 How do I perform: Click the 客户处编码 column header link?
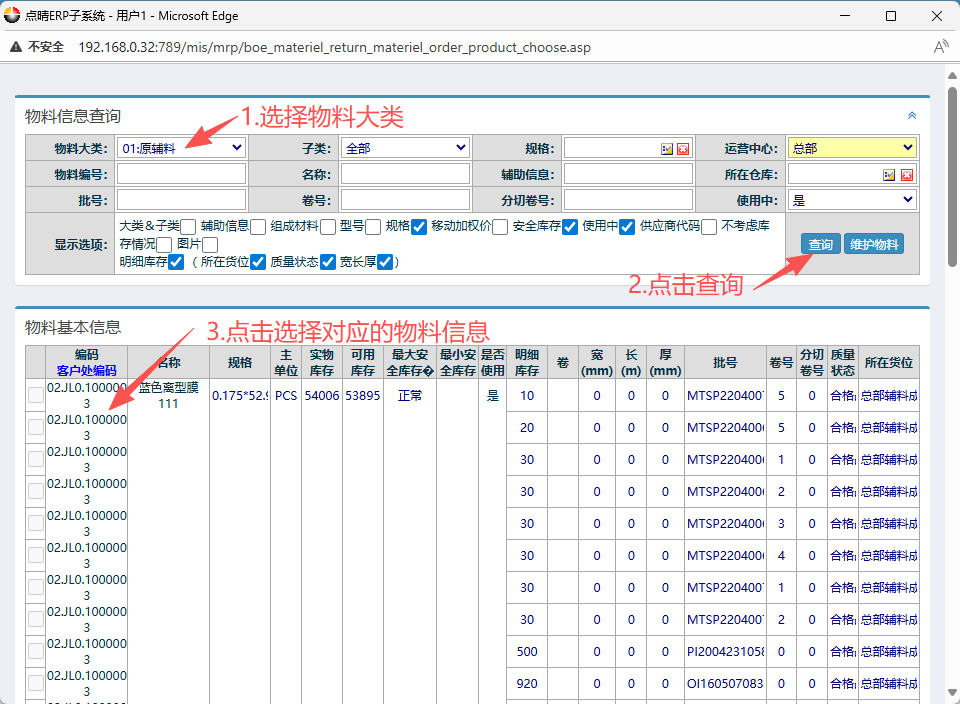coord(86,371)
